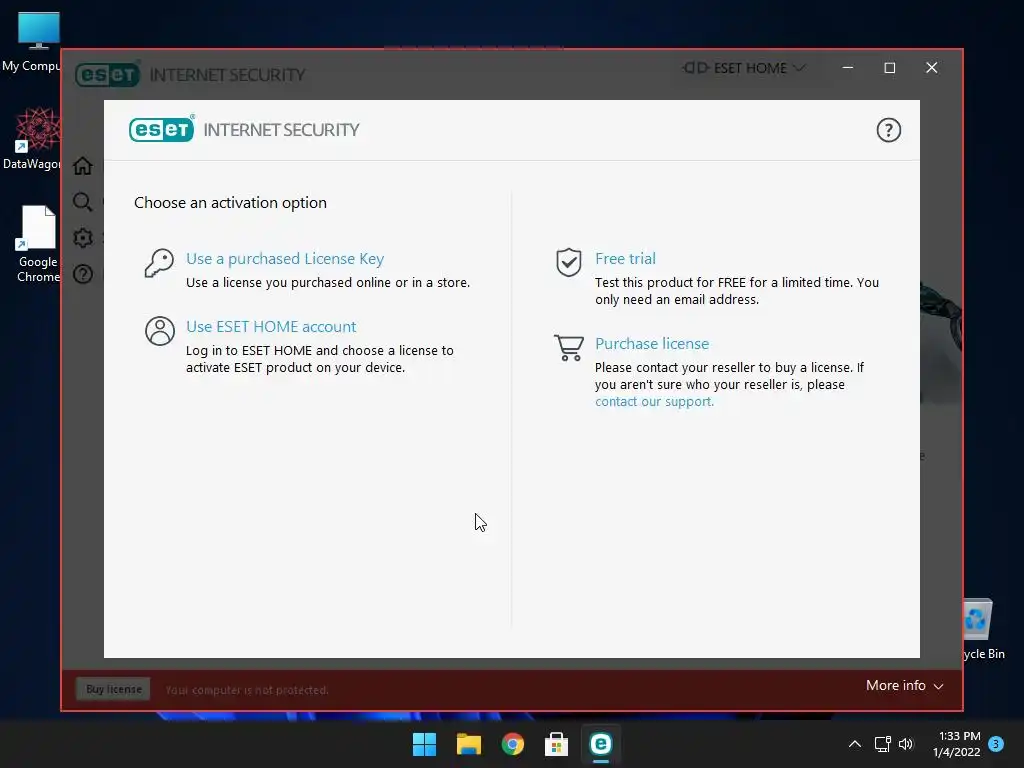Expand More info in the bottom bar
This screenshot has width=1024, height=768.
coord(904,686)
